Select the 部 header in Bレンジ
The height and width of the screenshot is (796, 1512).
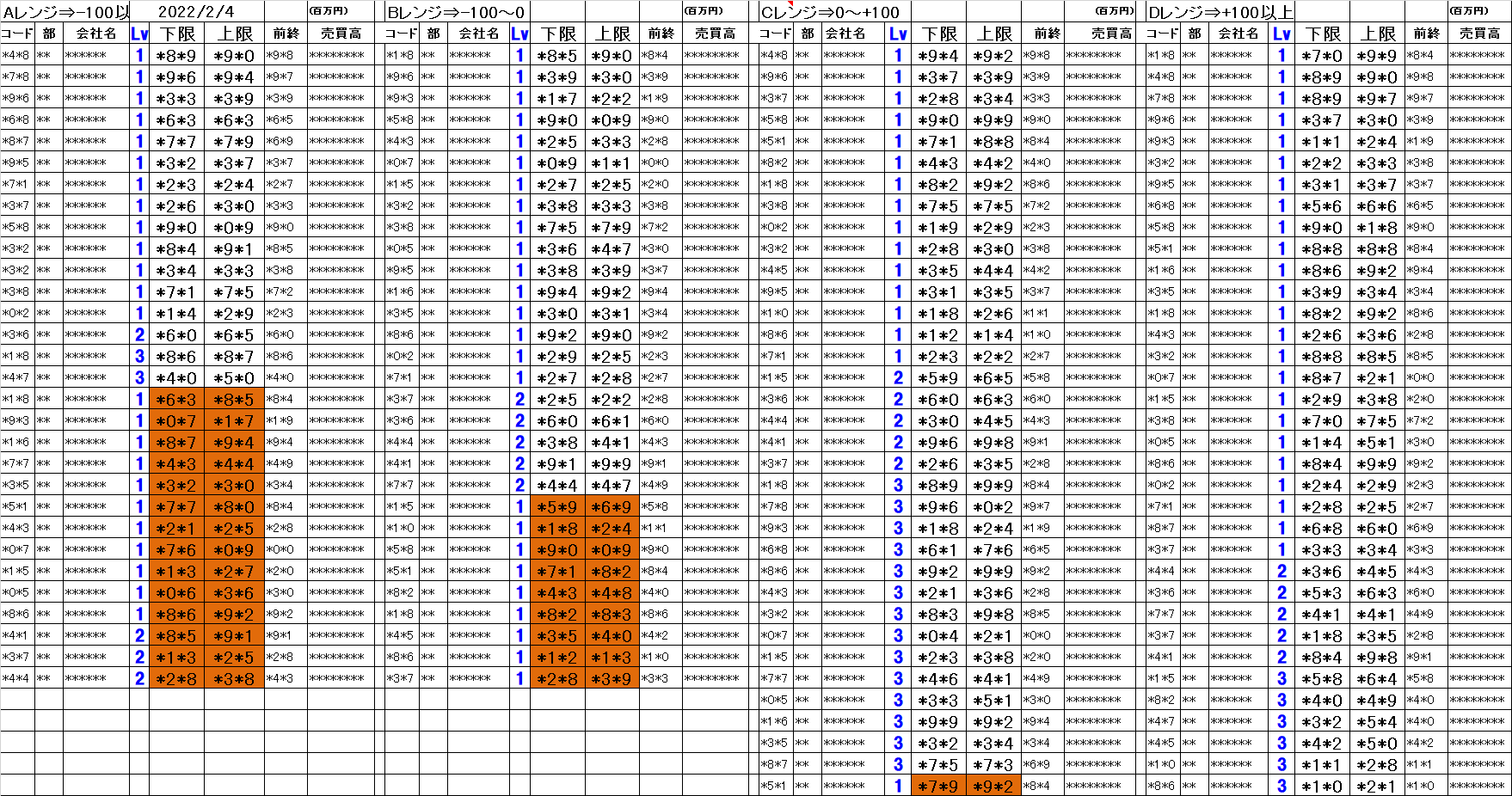coord(433,34)
